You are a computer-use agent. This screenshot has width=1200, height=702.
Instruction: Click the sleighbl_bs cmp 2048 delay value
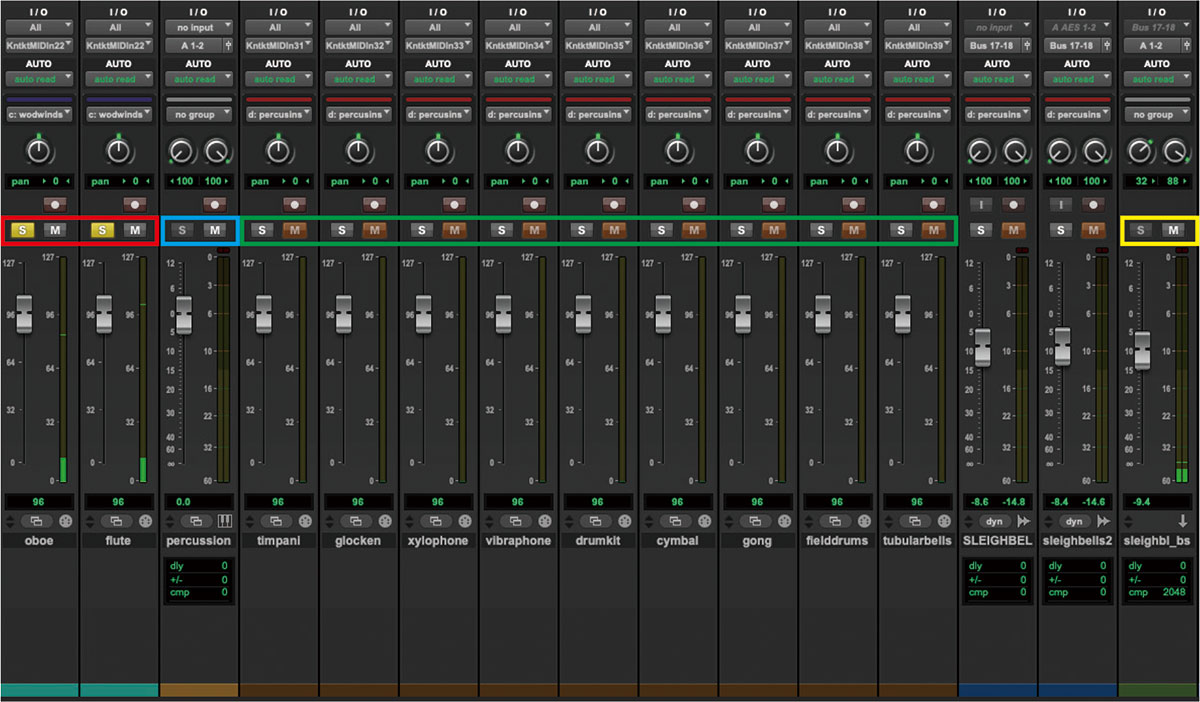tap(1172, 592)
